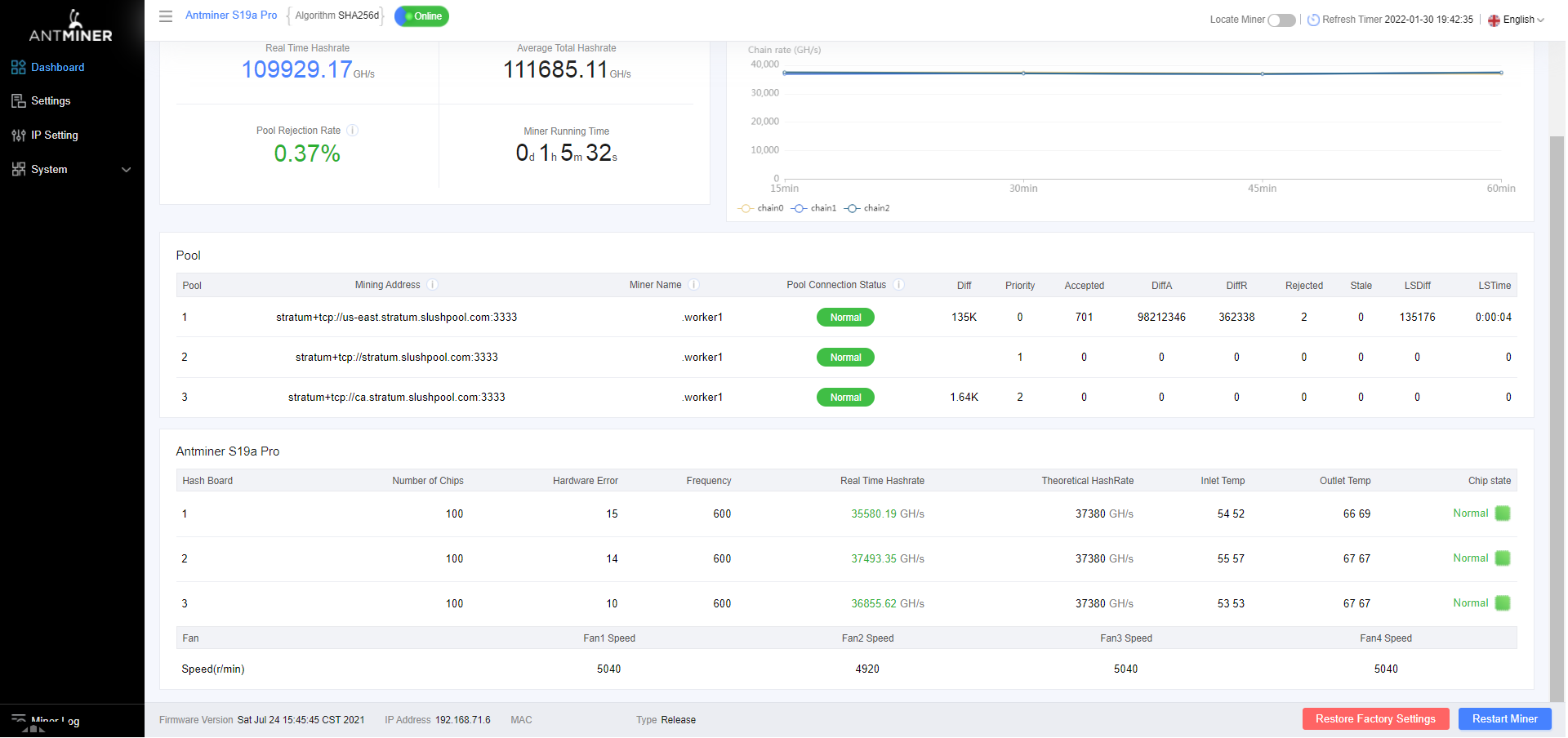Click the inlet temp value 54 52
Viewport: 1568px width, 738px height.
tap(1231, 514)
